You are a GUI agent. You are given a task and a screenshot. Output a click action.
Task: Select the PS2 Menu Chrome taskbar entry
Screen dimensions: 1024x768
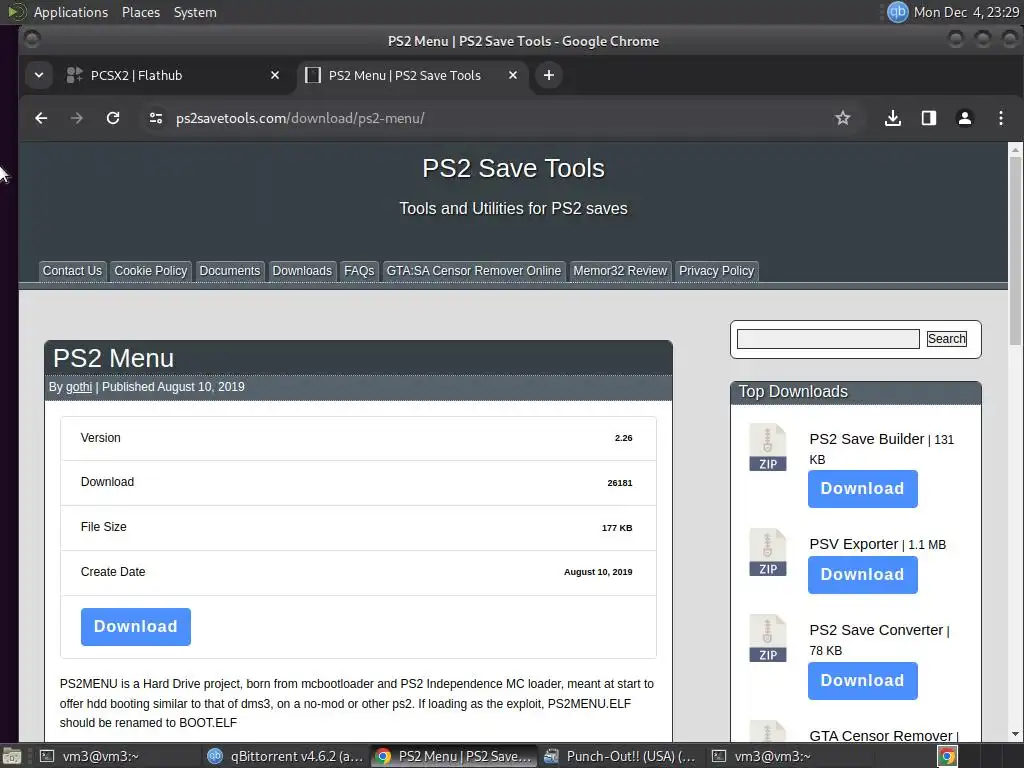coord(454,756)
